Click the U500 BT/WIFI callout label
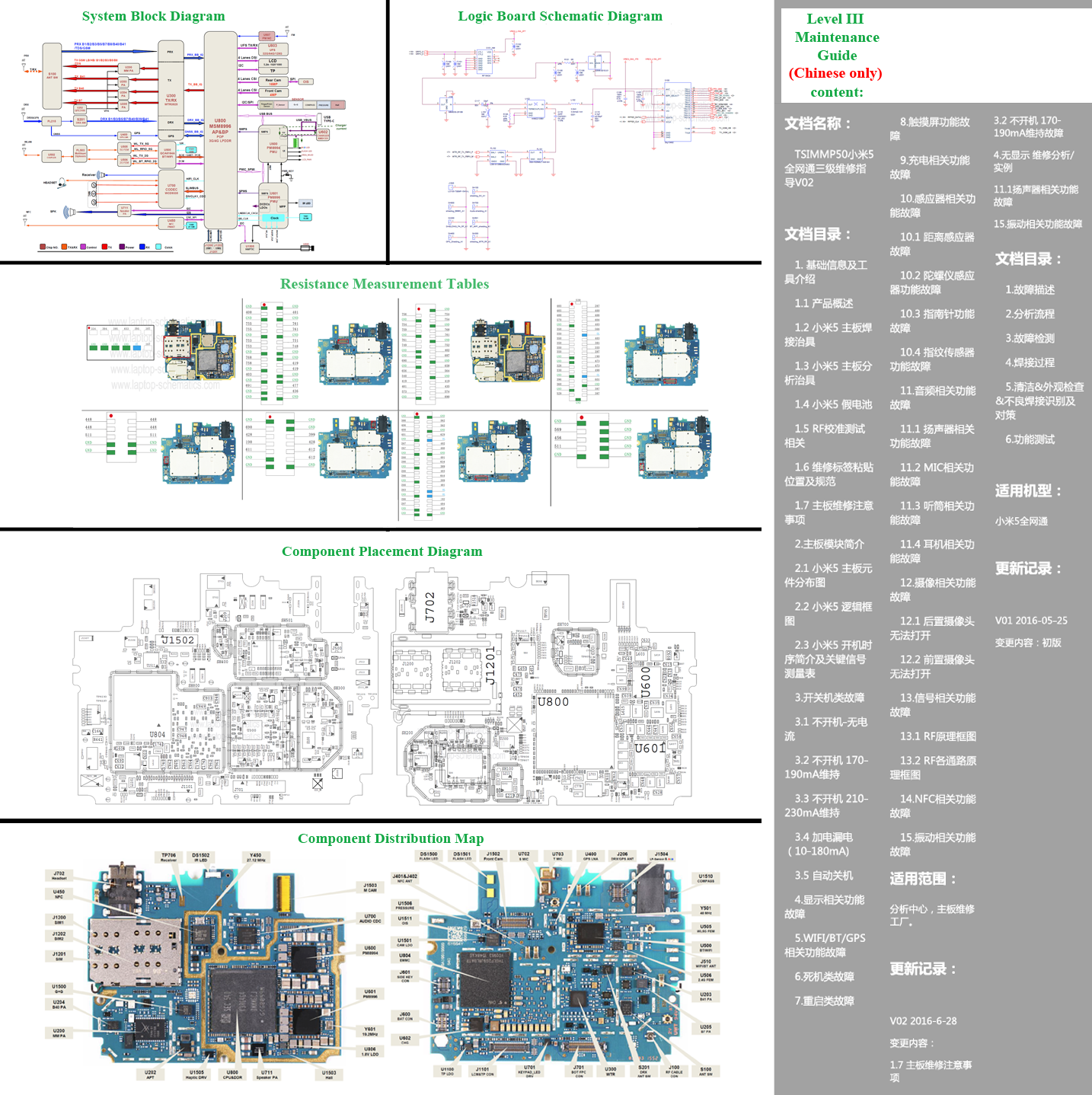The width and height of the screenshot is (1092, 1095). (706, 947)
